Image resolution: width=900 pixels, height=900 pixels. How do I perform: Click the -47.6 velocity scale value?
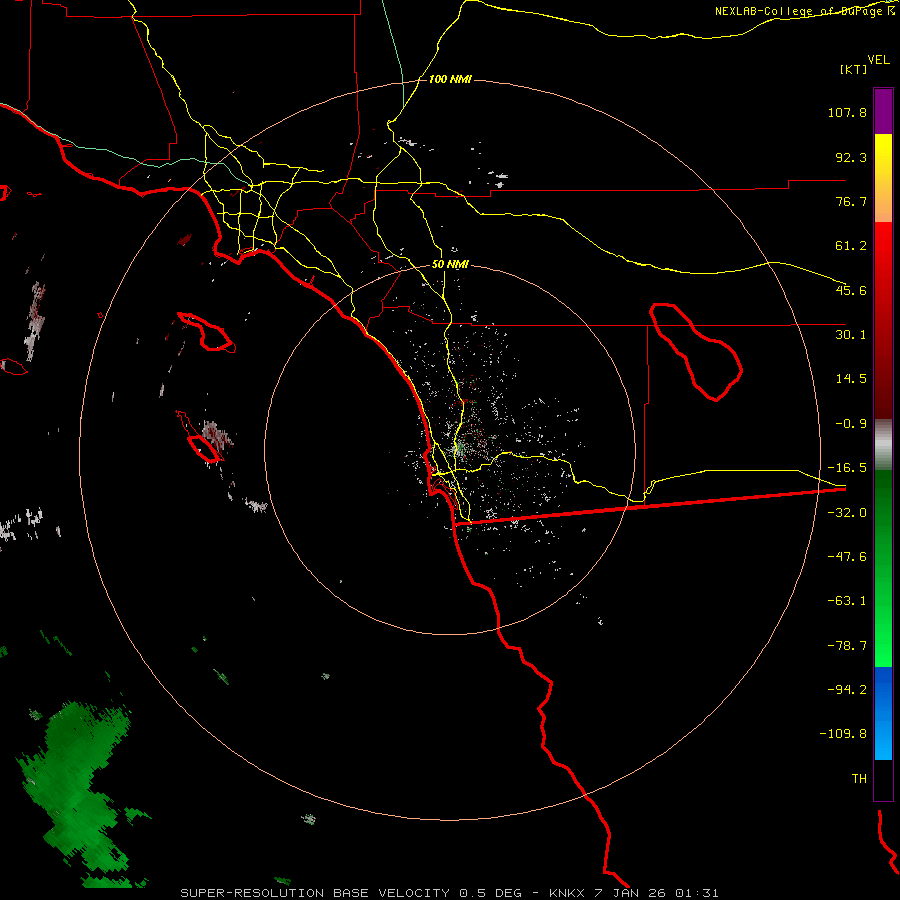[x=847, y=557]
